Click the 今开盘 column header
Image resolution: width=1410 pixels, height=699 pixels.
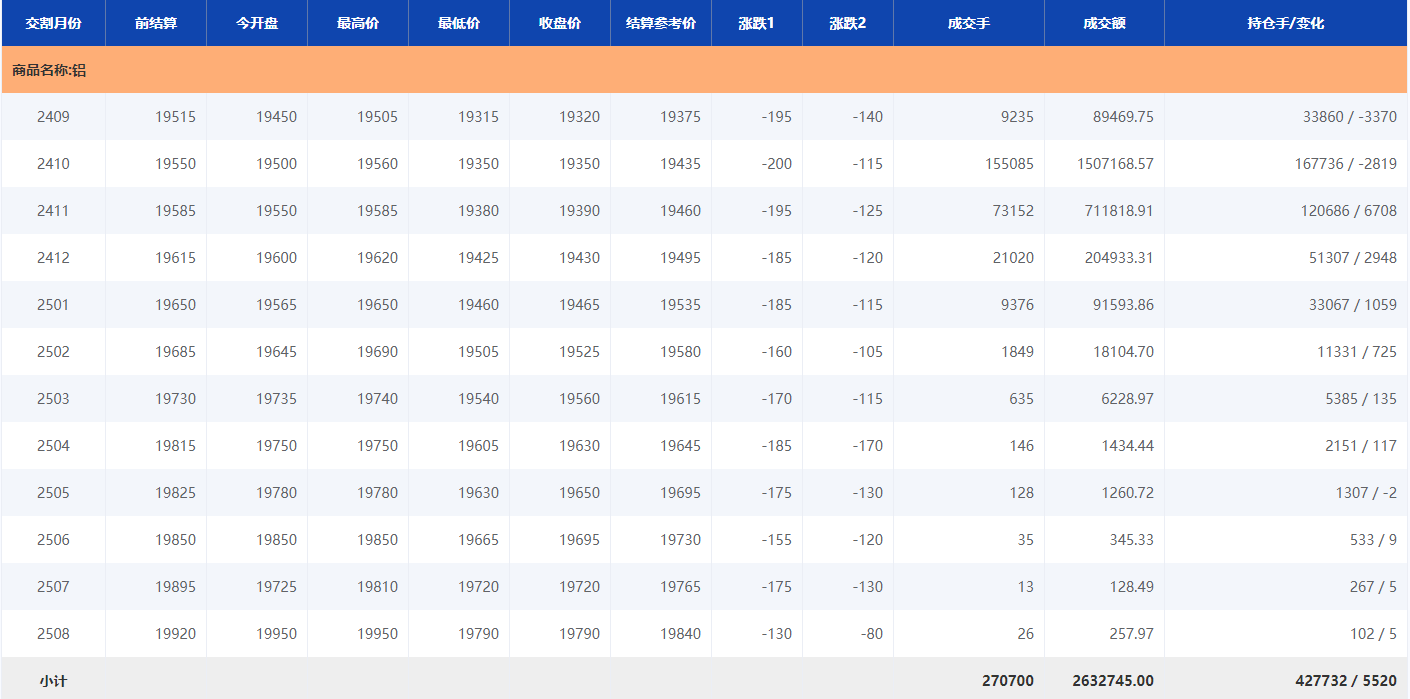click(257, 23)
